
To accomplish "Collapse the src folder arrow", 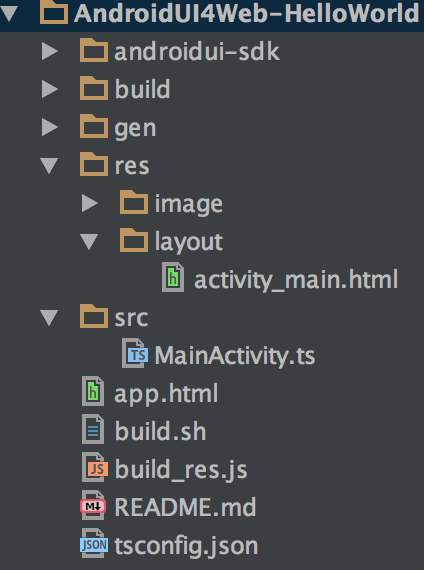I will (49, 318).
